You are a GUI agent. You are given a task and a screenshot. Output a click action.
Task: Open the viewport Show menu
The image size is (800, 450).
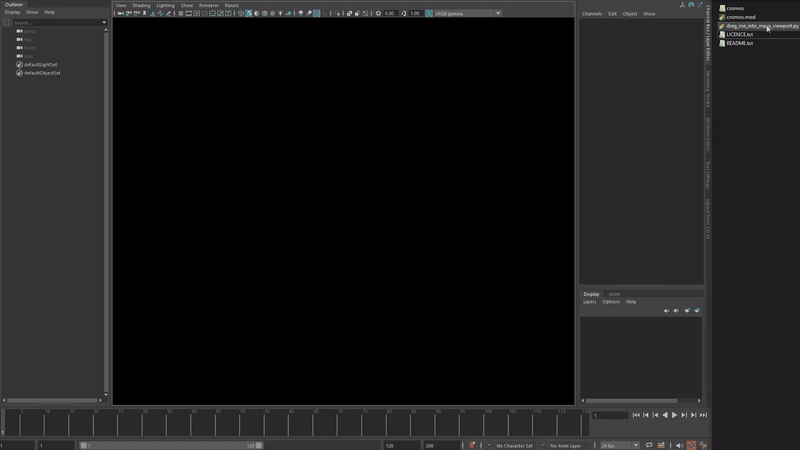click(187, 5)
